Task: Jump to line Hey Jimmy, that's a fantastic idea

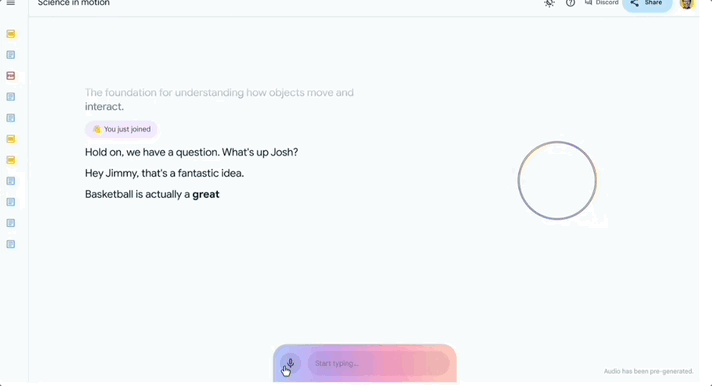Action: [x=164, y=173]
